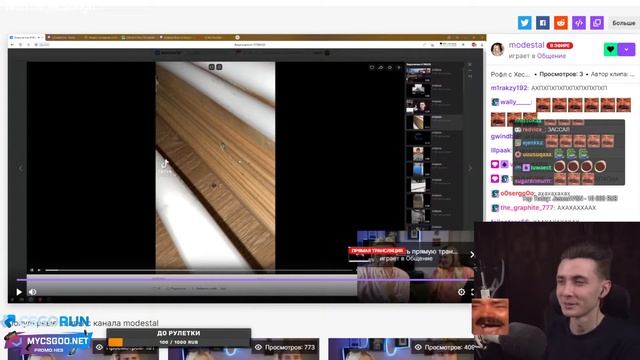640x360 pixels.
Task: Click the inner video's thin progress bar
Action: point(199,270)
